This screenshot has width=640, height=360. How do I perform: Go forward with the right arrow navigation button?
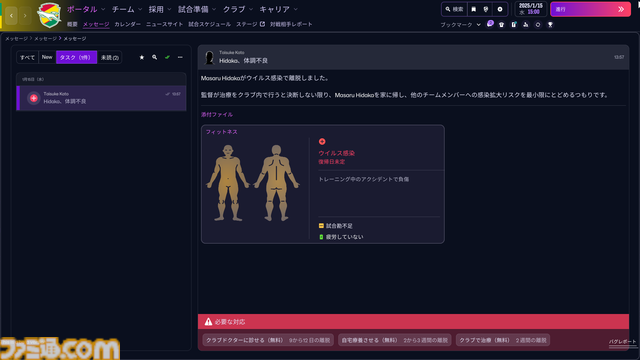pos(25,16)
